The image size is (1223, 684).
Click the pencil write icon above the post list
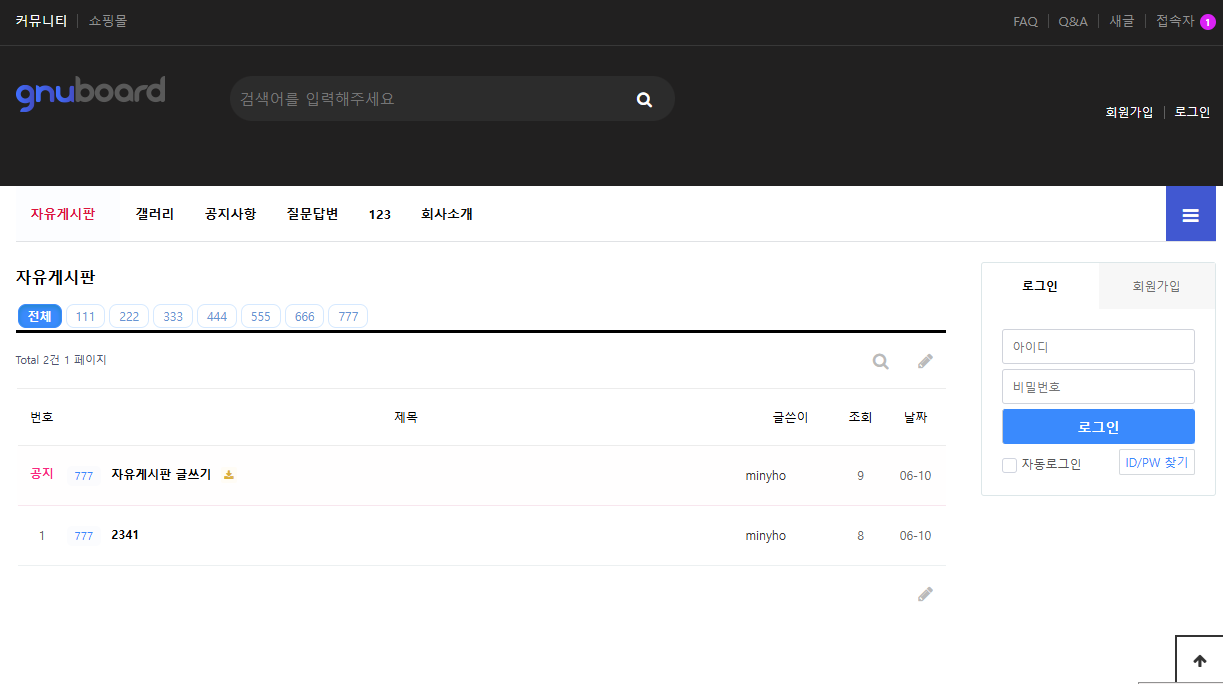point(925,361)
